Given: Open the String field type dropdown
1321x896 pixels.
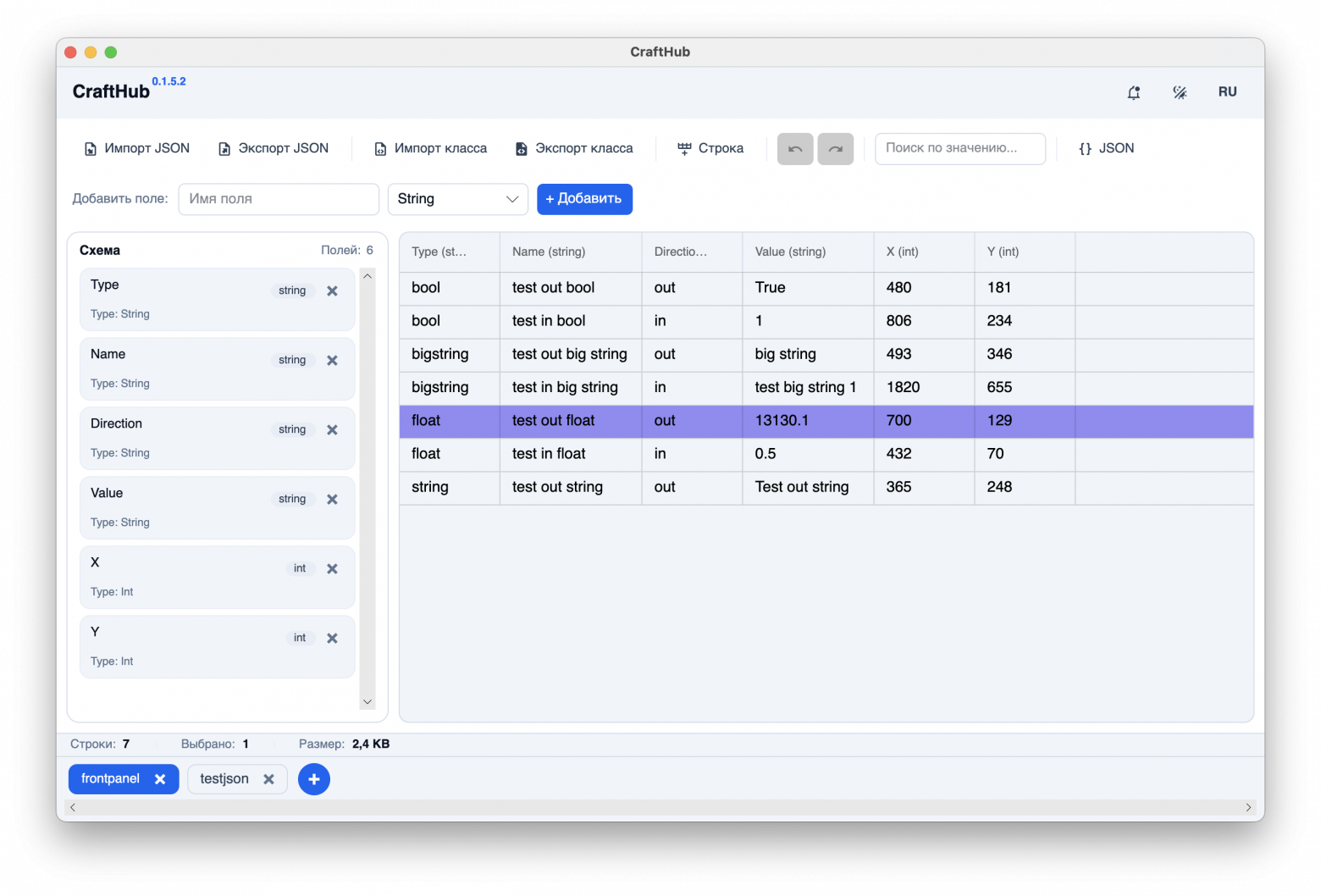Looking at the screenshot, I should coord(458,199).
